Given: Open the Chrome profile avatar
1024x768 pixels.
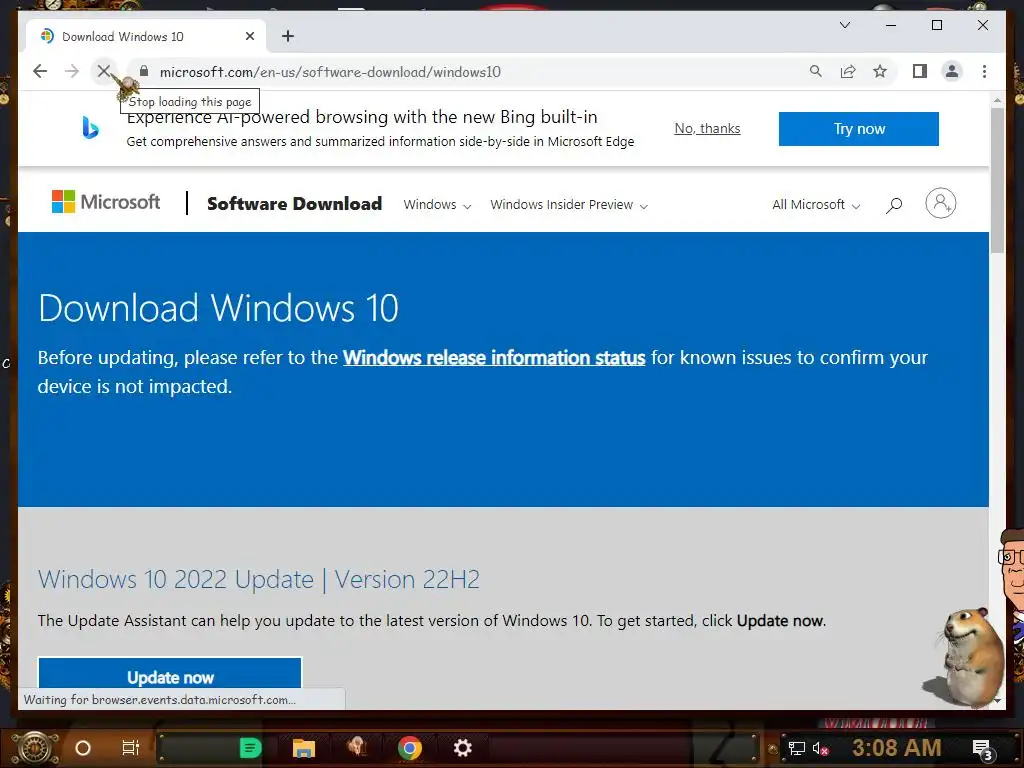Looking at the screenshot, I should pos(952,71).
